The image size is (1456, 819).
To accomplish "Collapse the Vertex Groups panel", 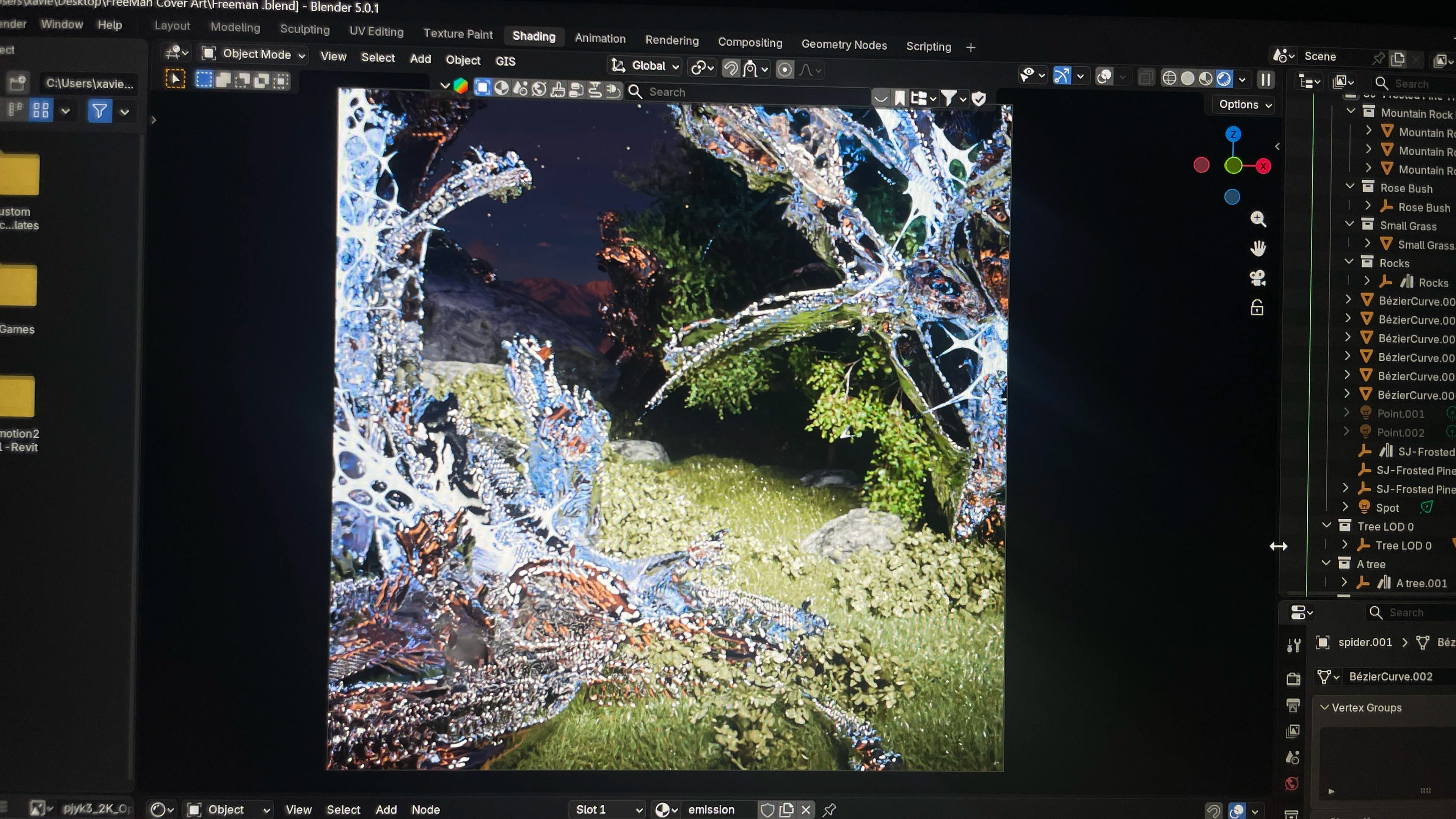I will tap(1324, 707).
